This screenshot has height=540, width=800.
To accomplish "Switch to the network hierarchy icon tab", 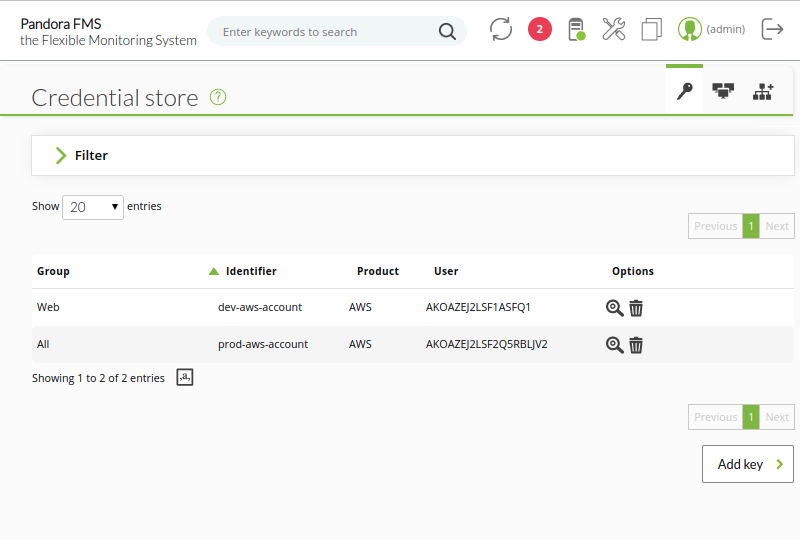I will point(763,91).
